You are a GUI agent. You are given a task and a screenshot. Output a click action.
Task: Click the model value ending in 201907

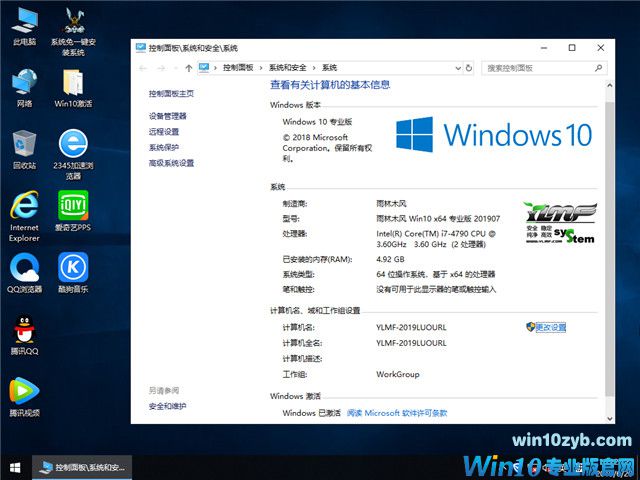pyautogui.click(x=438, y=219)
